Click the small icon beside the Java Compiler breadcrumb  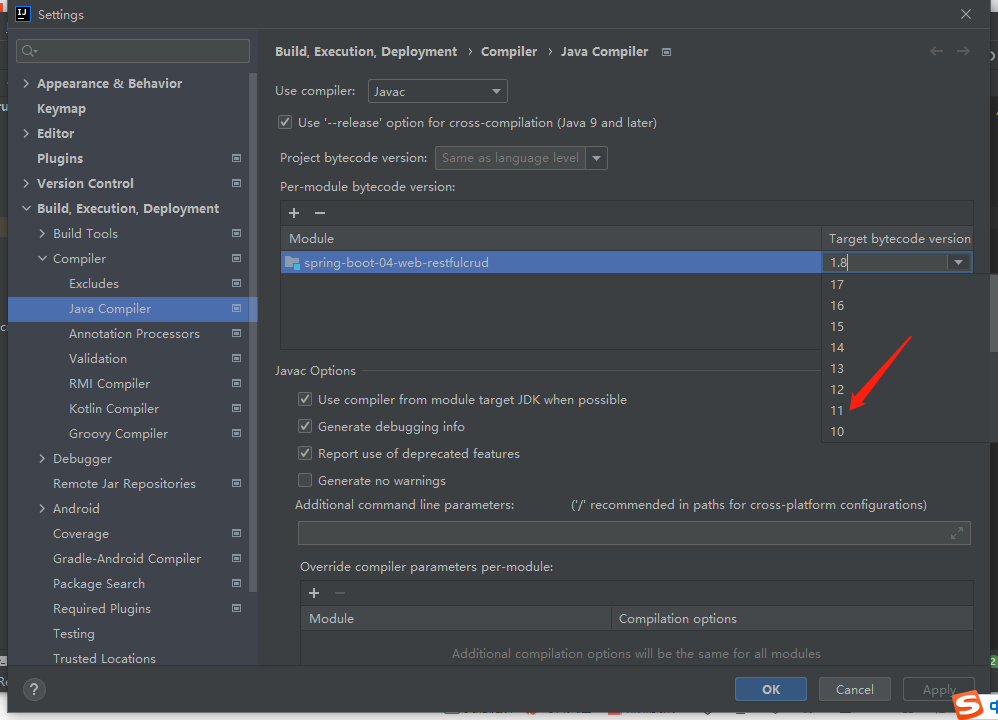click(666, 51)
